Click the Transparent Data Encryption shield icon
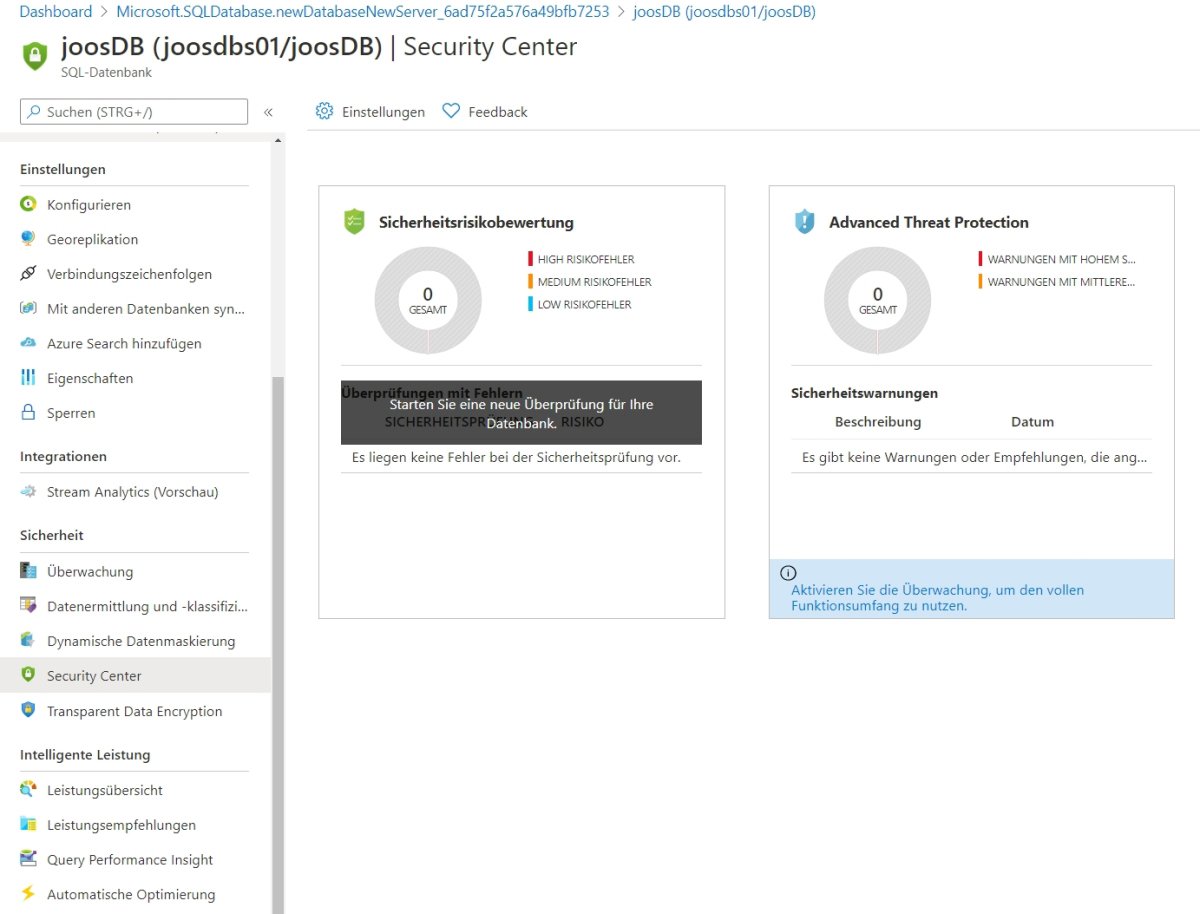 pos(28,711)
